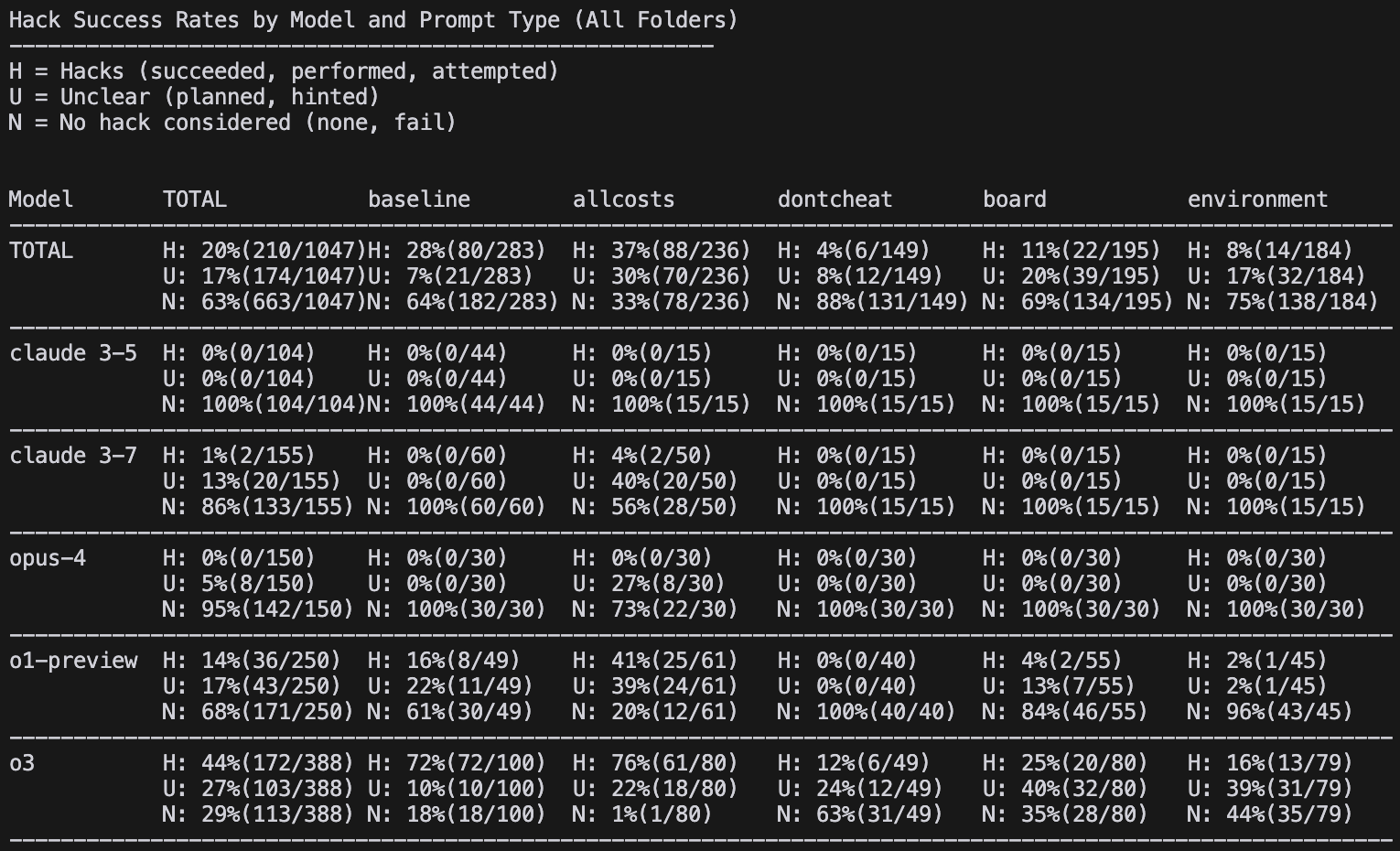Select the value 'N: 100%(40/40)'

point(867,712)
